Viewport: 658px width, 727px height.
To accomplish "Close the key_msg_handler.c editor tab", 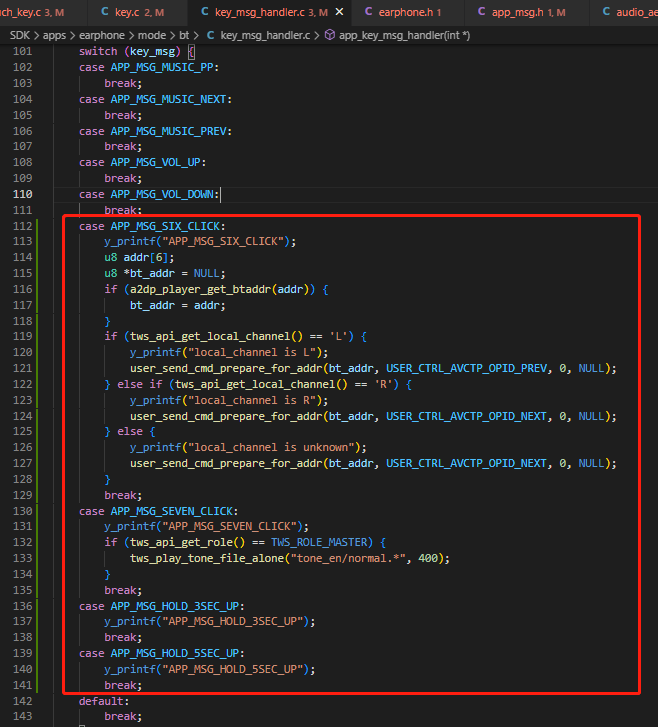I will coord(339,12).
